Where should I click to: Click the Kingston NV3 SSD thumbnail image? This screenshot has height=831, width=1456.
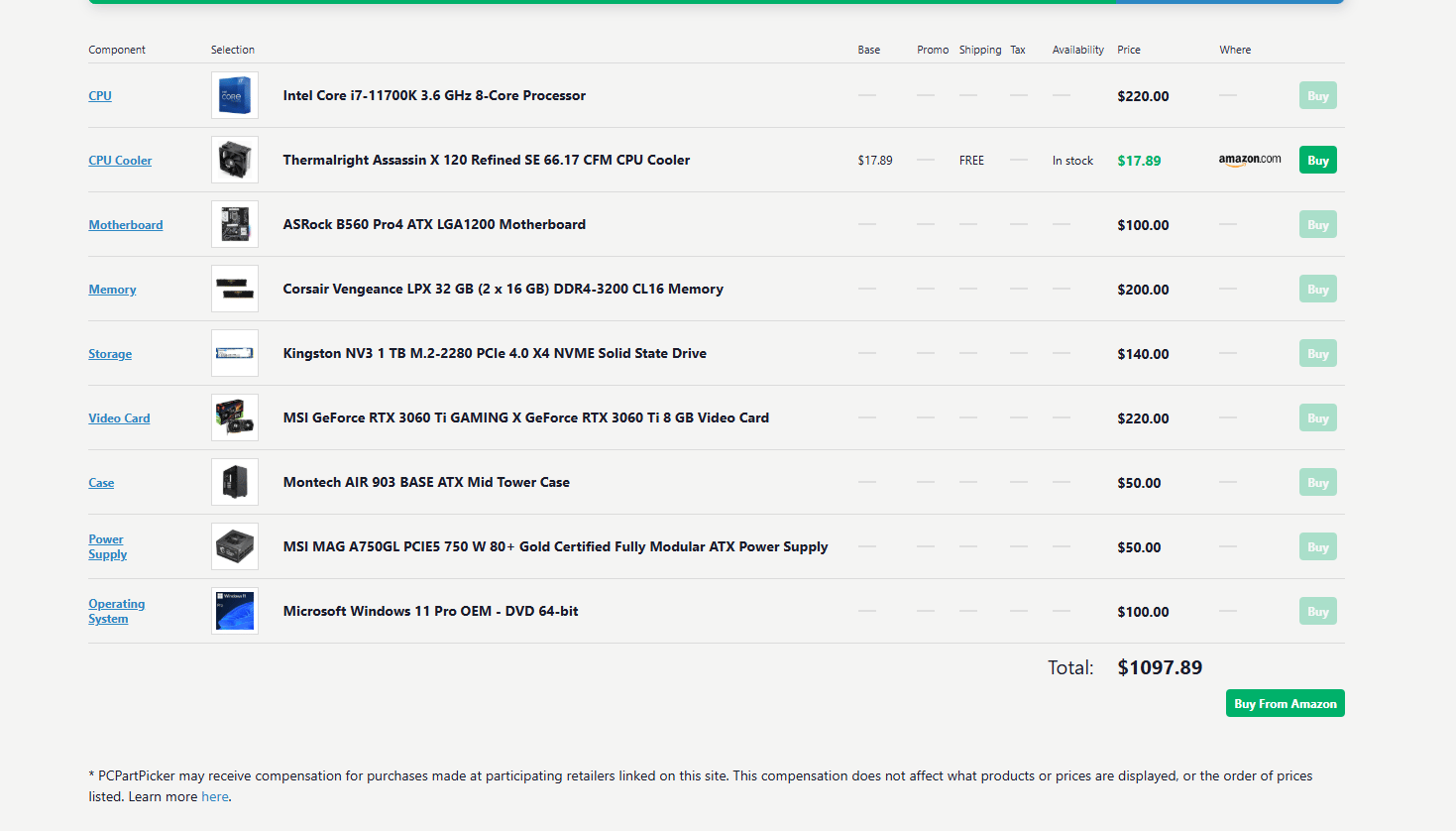tap(235, 353)
